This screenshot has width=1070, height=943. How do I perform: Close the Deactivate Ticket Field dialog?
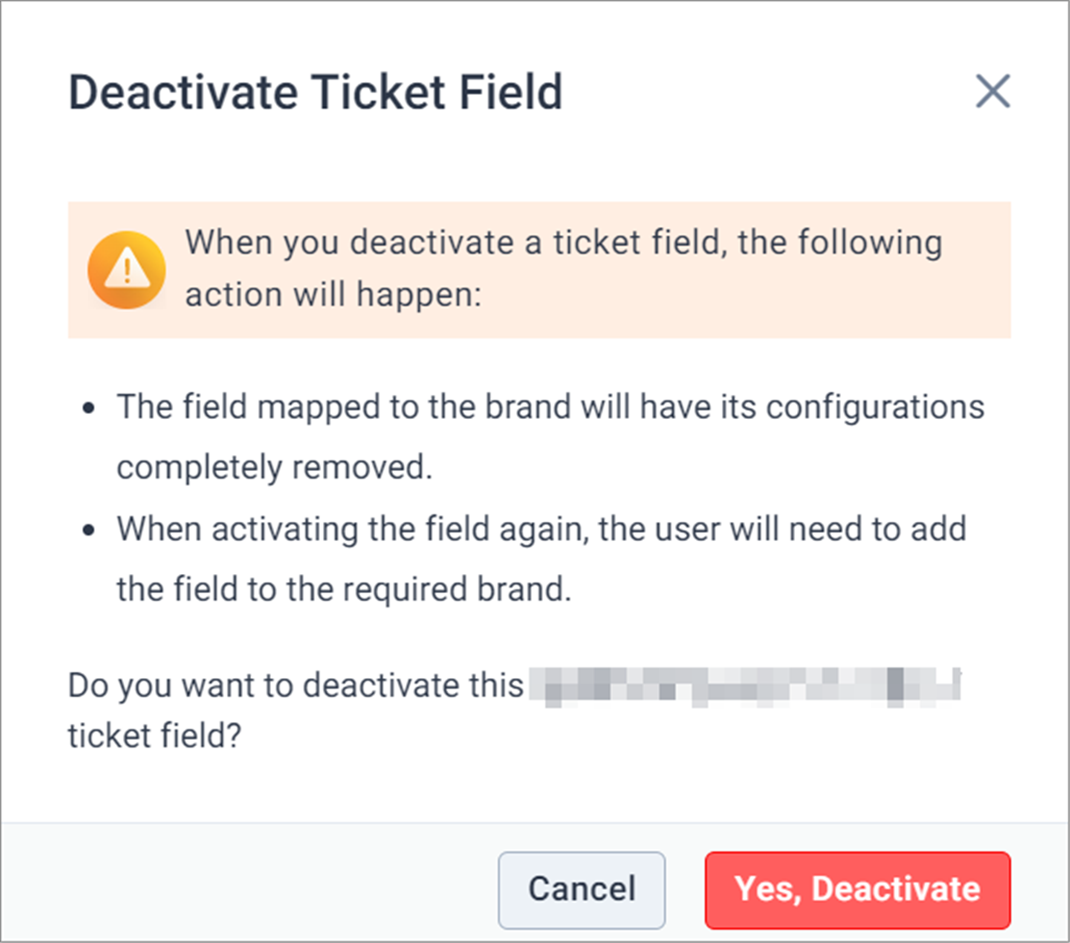pyautogui.click(x=992, y=91)
